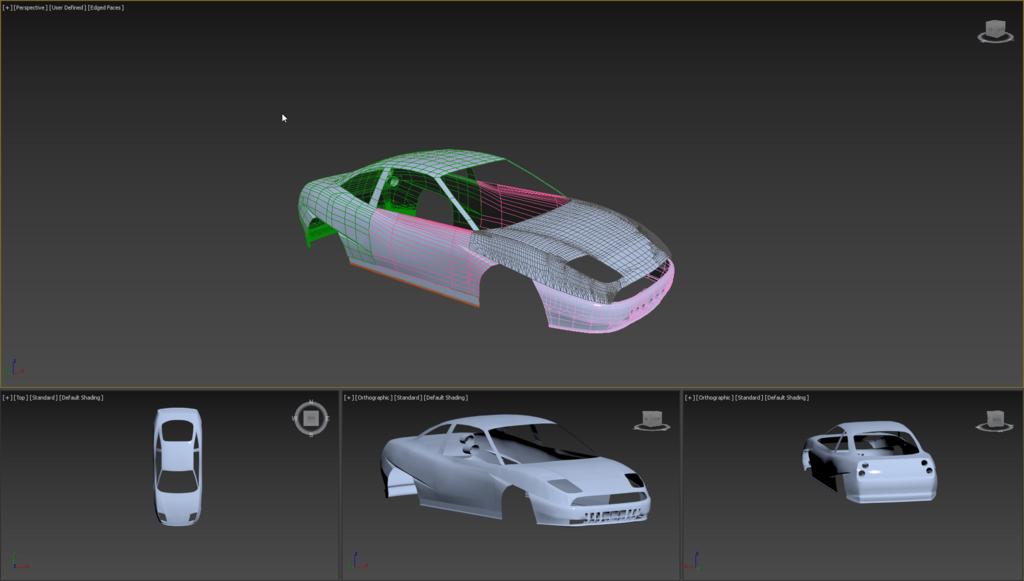Open the Top view label menu

point(21,398)
